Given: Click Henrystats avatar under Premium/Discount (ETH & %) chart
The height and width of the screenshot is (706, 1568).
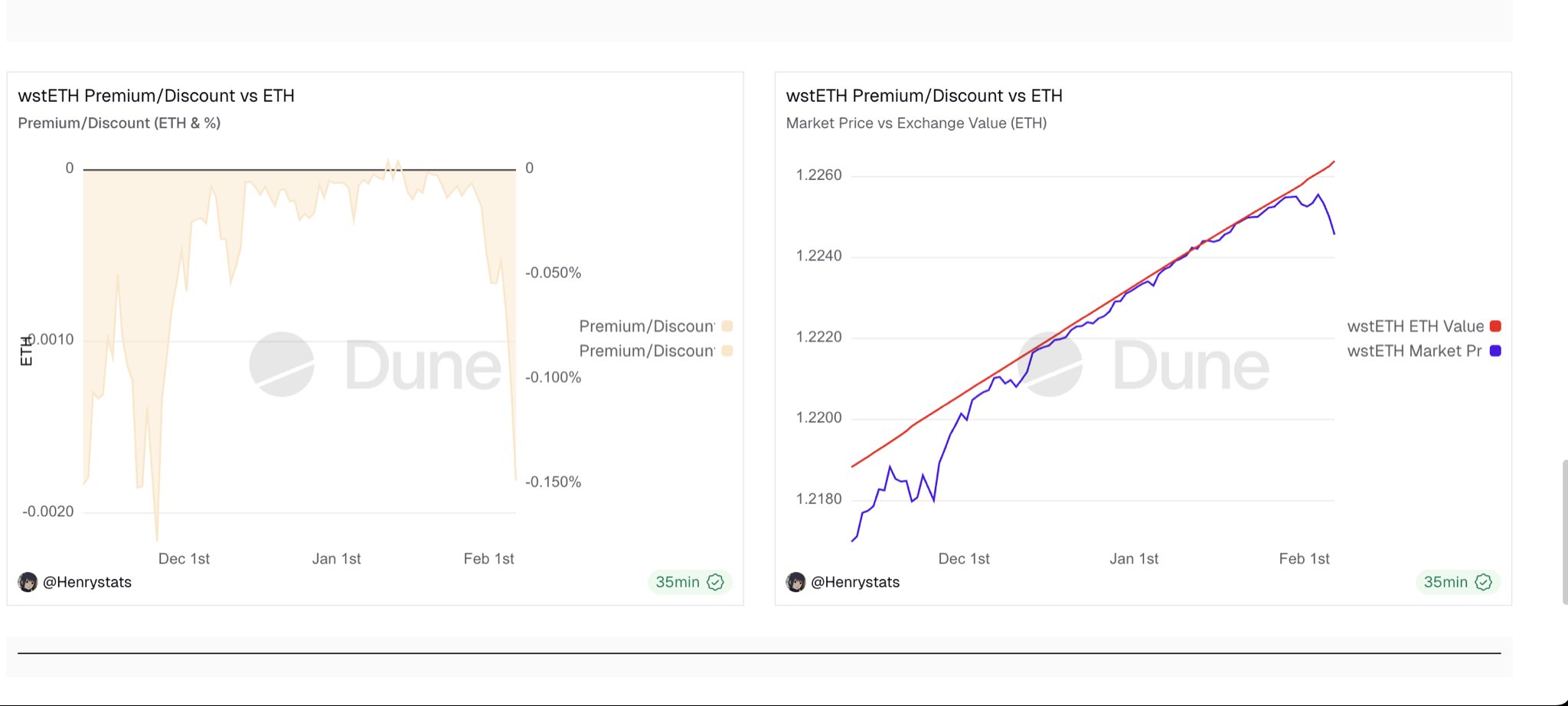Looking at the screenshot, I should [28, 583].
